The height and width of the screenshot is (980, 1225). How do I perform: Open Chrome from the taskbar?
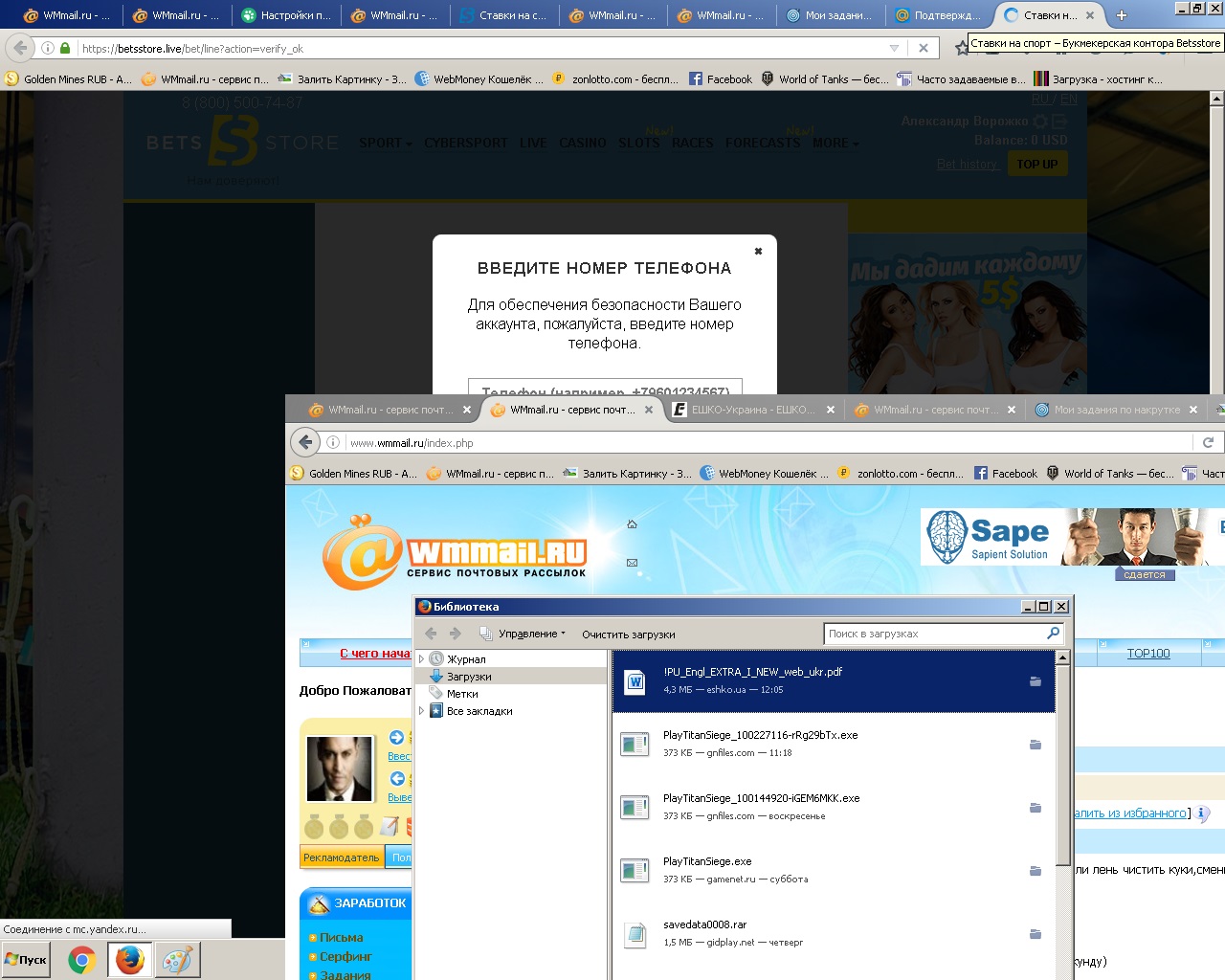coord(82,960)
